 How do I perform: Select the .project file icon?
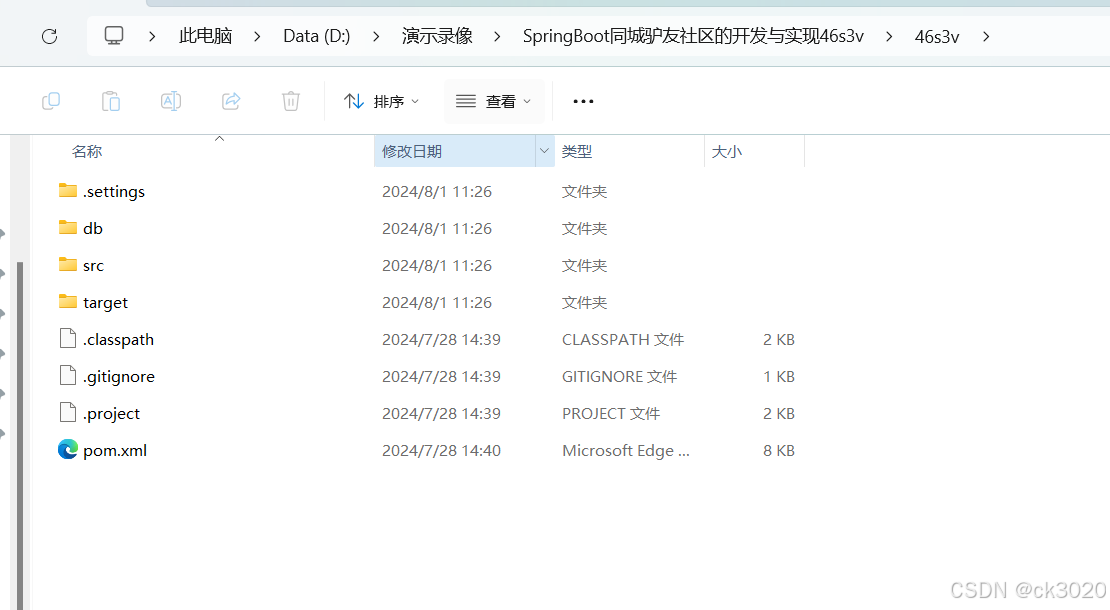point(68,412)
